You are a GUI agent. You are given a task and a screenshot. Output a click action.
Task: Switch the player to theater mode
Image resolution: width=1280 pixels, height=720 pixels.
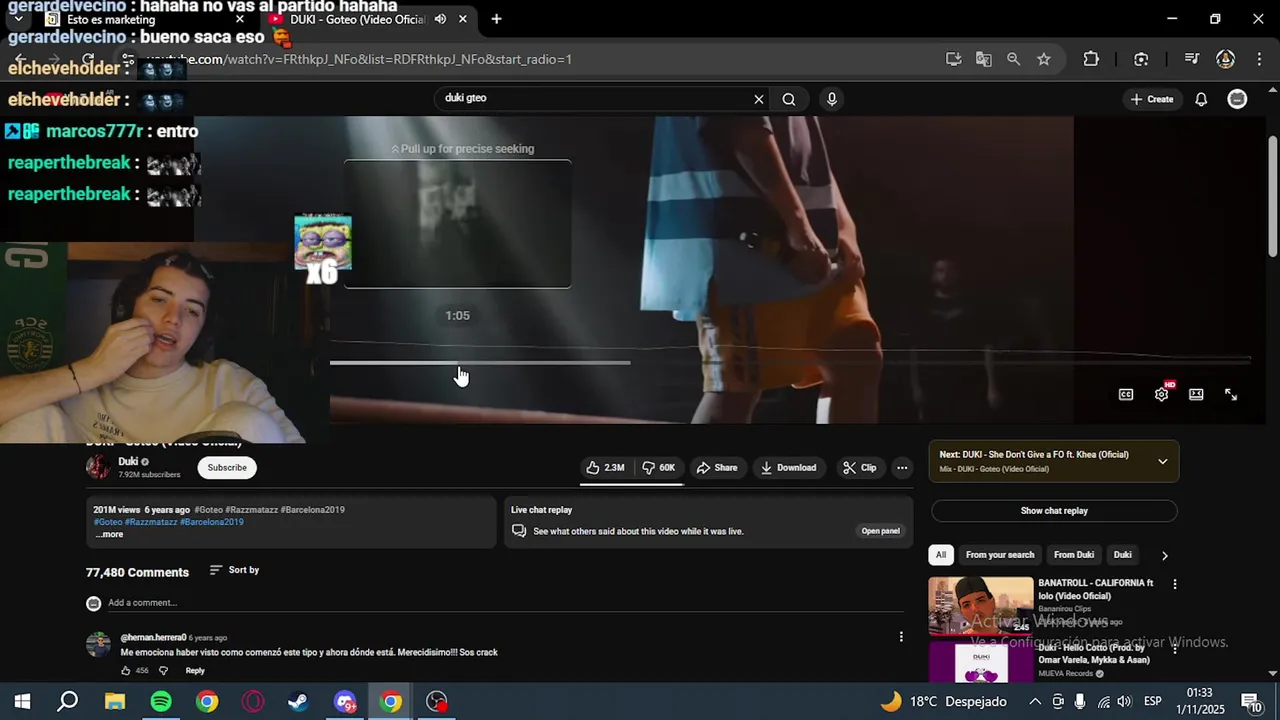(1196, 394)
